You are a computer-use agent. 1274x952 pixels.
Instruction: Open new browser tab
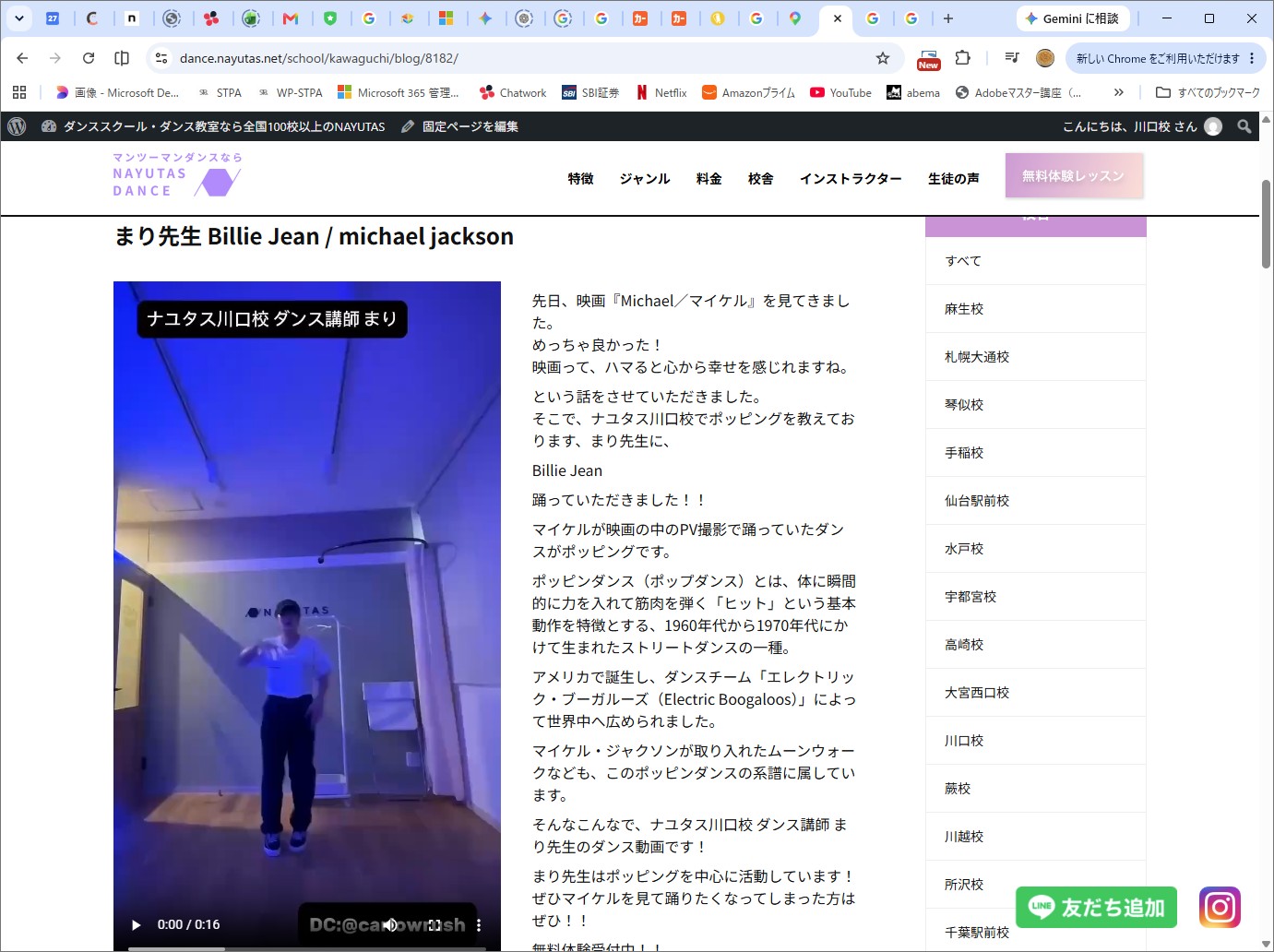[x=948, y=18]
